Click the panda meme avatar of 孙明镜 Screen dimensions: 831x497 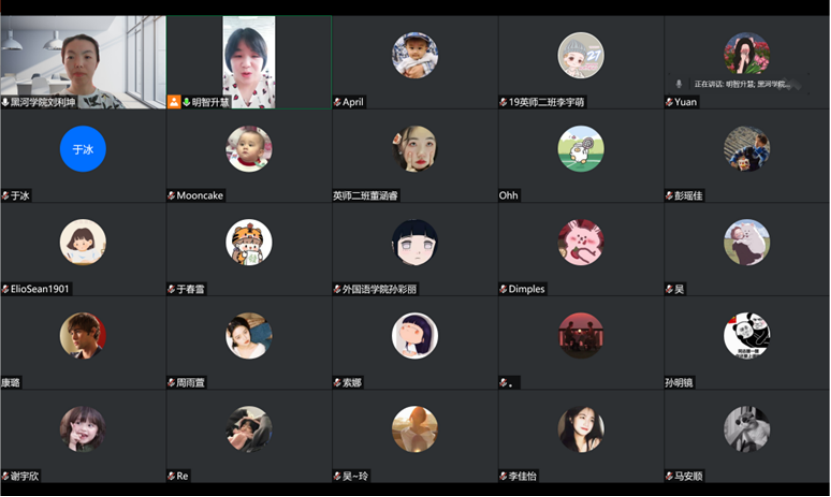click(747, 335)
